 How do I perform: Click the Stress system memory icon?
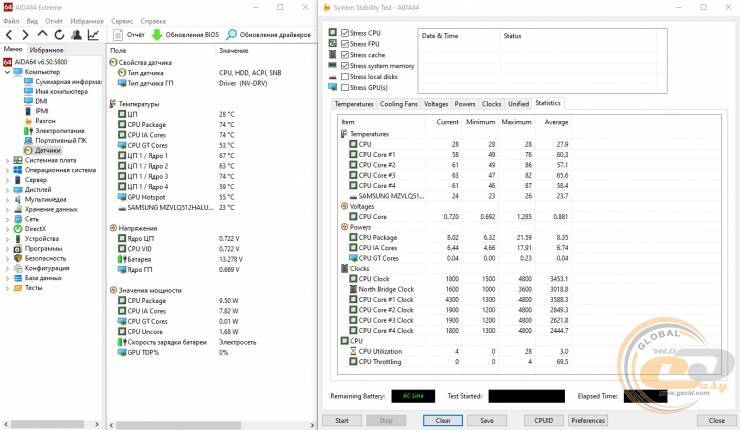(333, 65)
